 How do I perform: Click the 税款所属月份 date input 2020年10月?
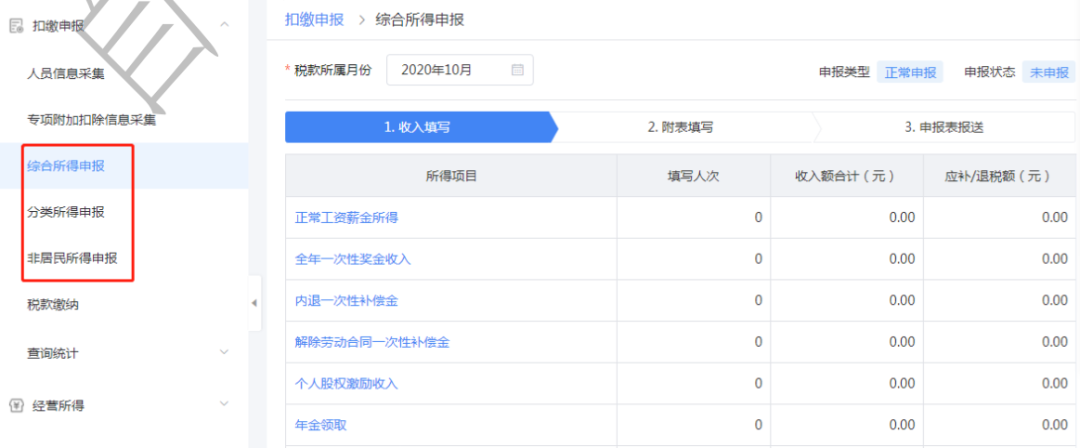pos(459,70)
